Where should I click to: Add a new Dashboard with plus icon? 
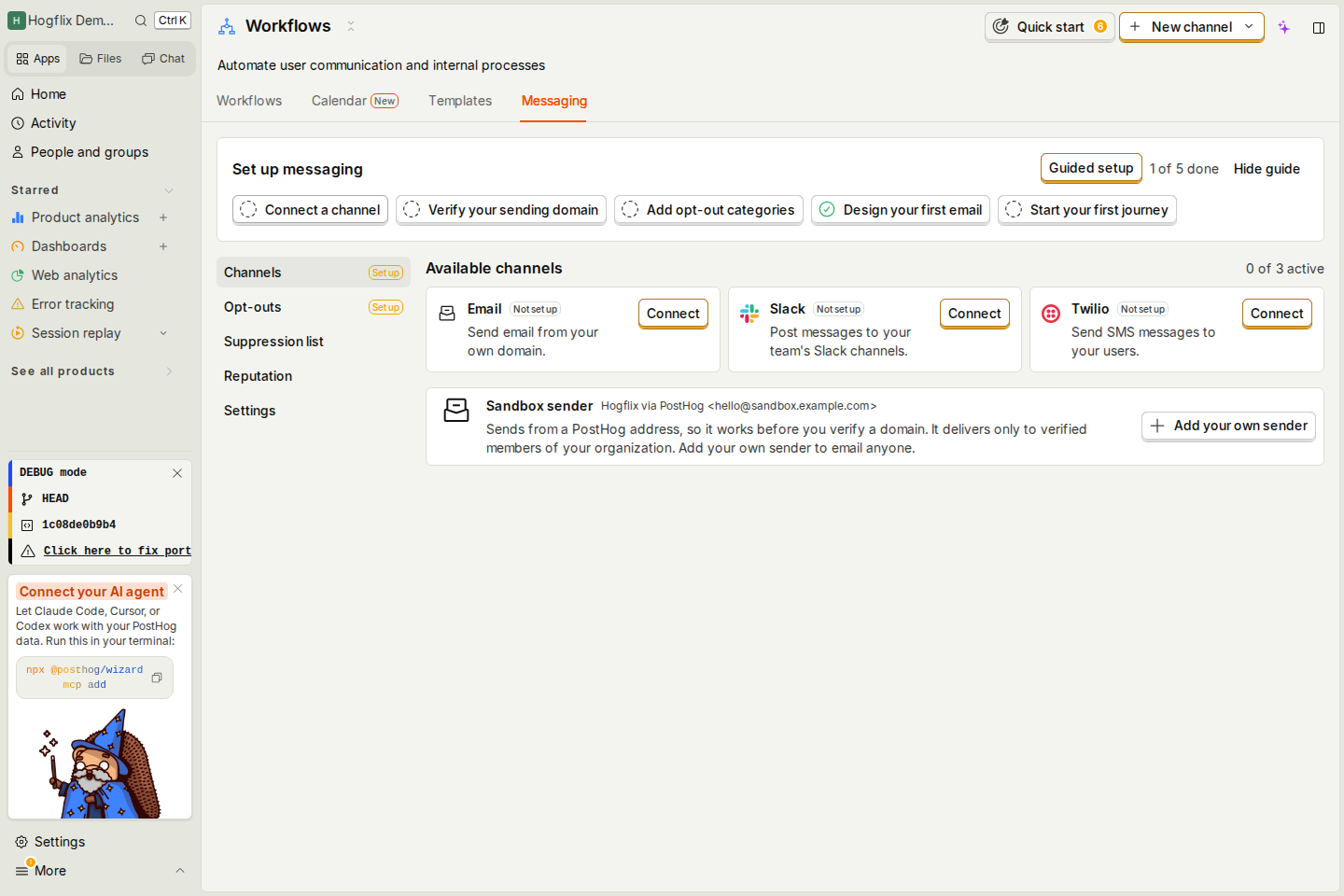point(163,246)
